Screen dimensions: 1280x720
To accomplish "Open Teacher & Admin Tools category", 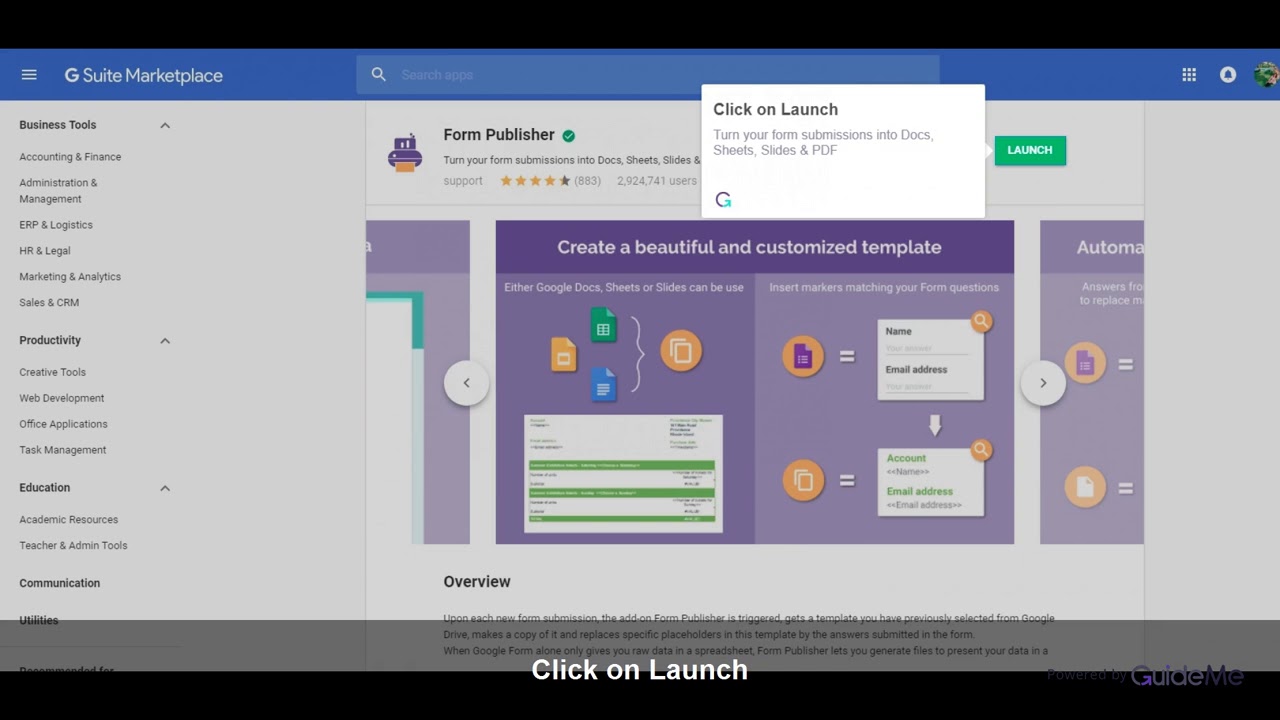I will click(x=73, y=546).
